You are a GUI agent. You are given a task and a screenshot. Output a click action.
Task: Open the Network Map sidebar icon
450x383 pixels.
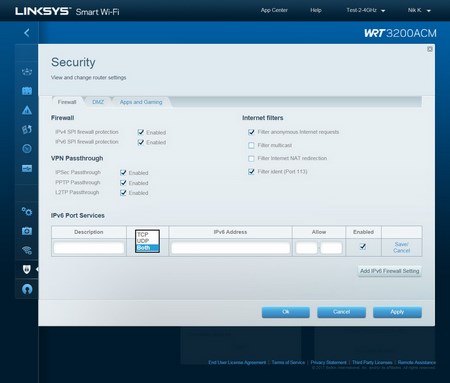pyautogui.click(x=27, y=71)
